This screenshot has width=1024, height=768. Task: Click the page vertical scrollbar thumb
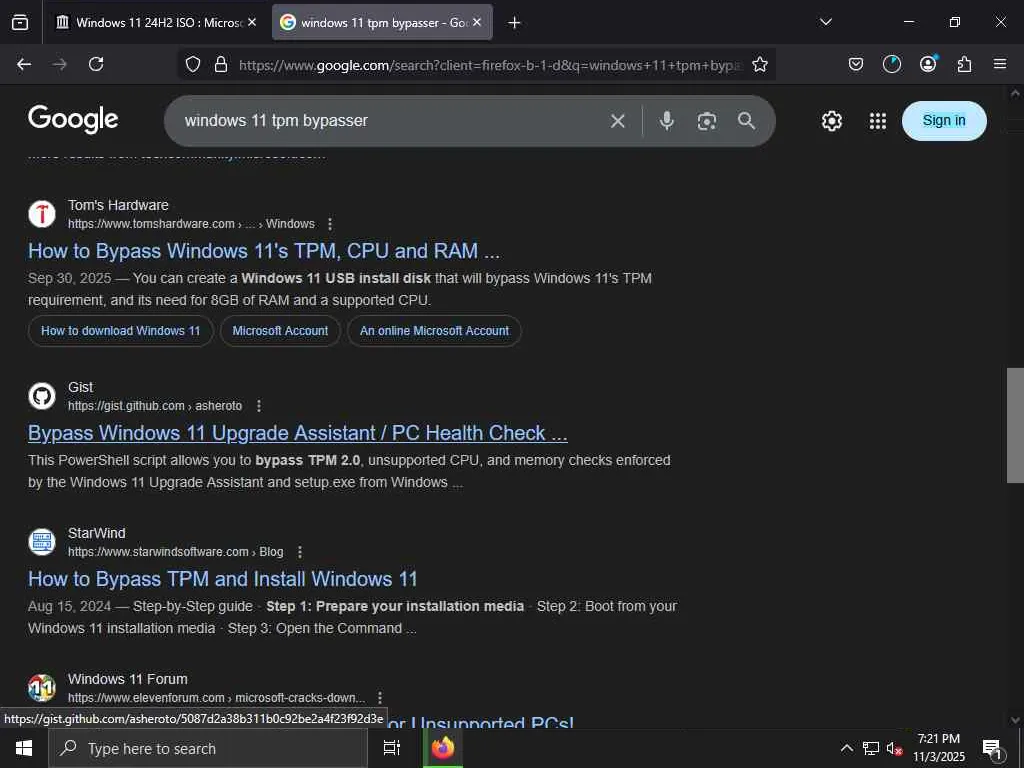pyautogui.click(x=1015, y=425)
